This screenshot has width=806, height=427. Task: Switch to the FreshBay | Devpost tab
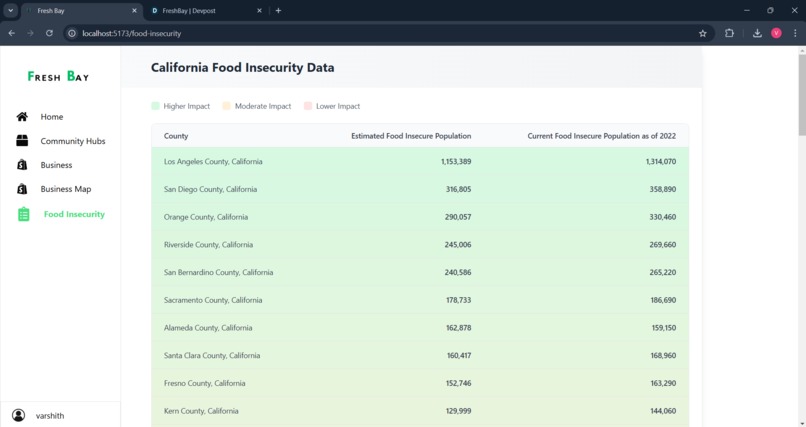206,10
